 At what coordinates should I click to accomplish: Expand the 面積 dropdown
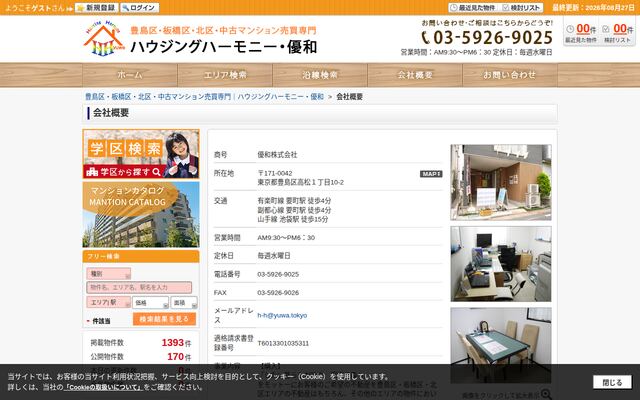184,302
